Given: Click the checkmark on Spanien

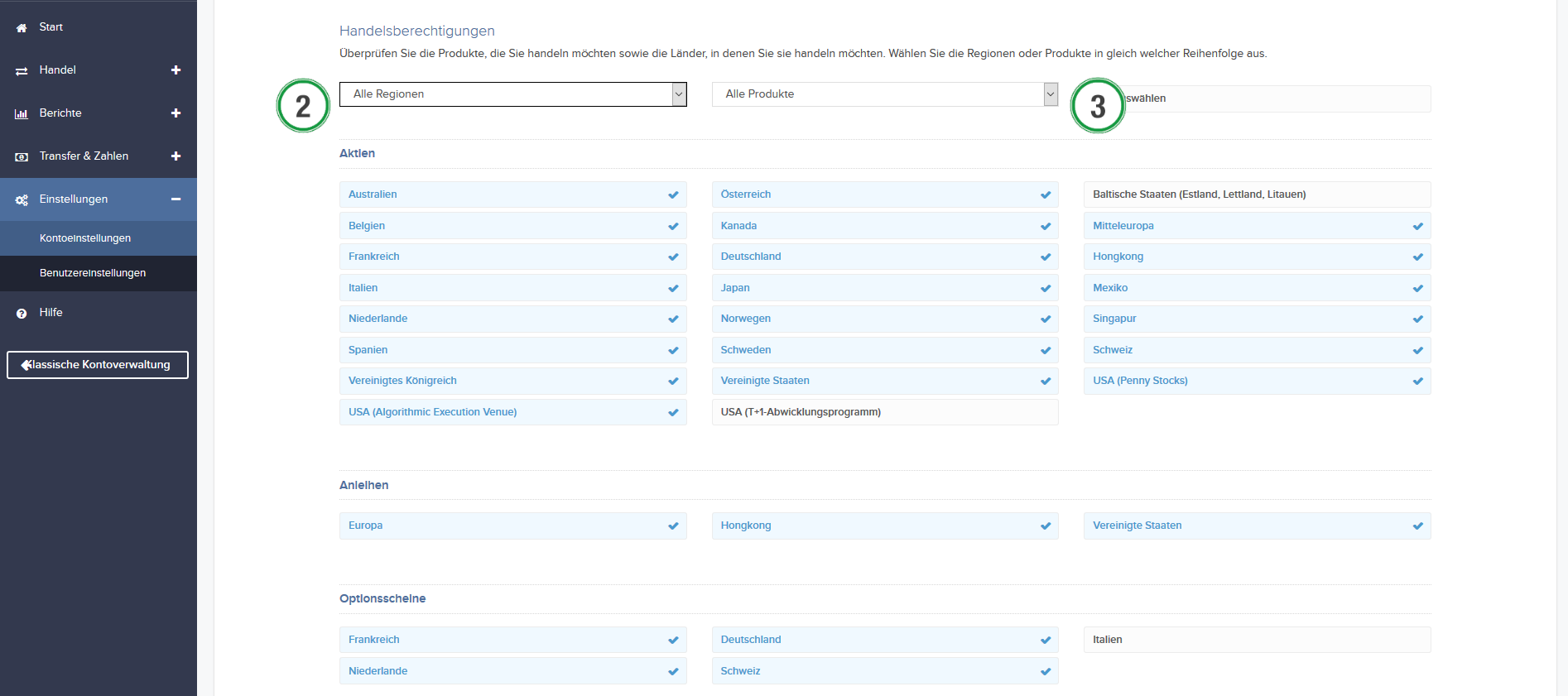Looking at the screenshot, I should [x=673, y=351].
